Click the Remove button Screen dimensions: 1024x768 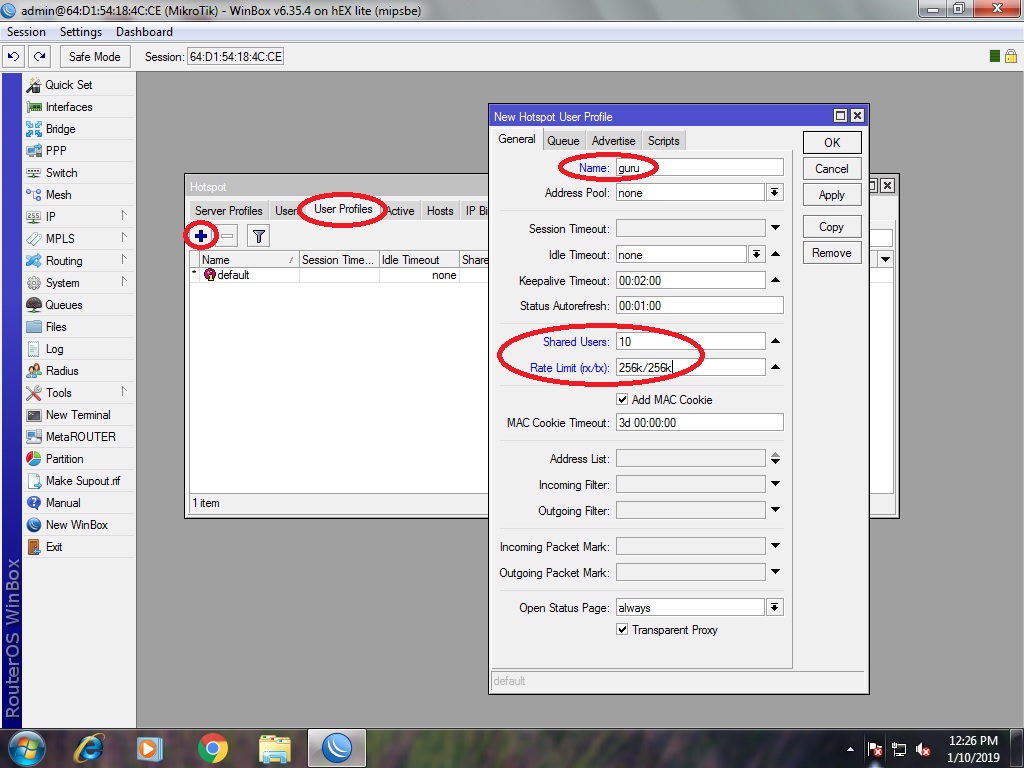[832, 253]
